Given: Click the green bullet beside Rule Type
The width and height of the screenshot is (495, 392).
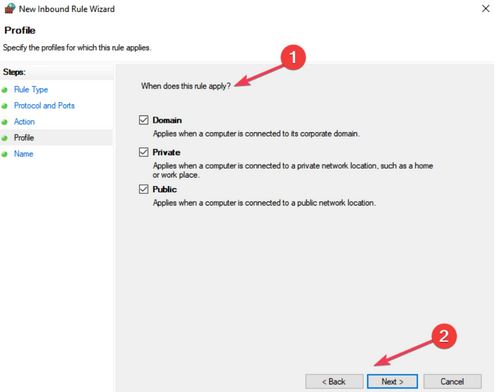Looking at the screenshot, I should [x=4, y=90].
